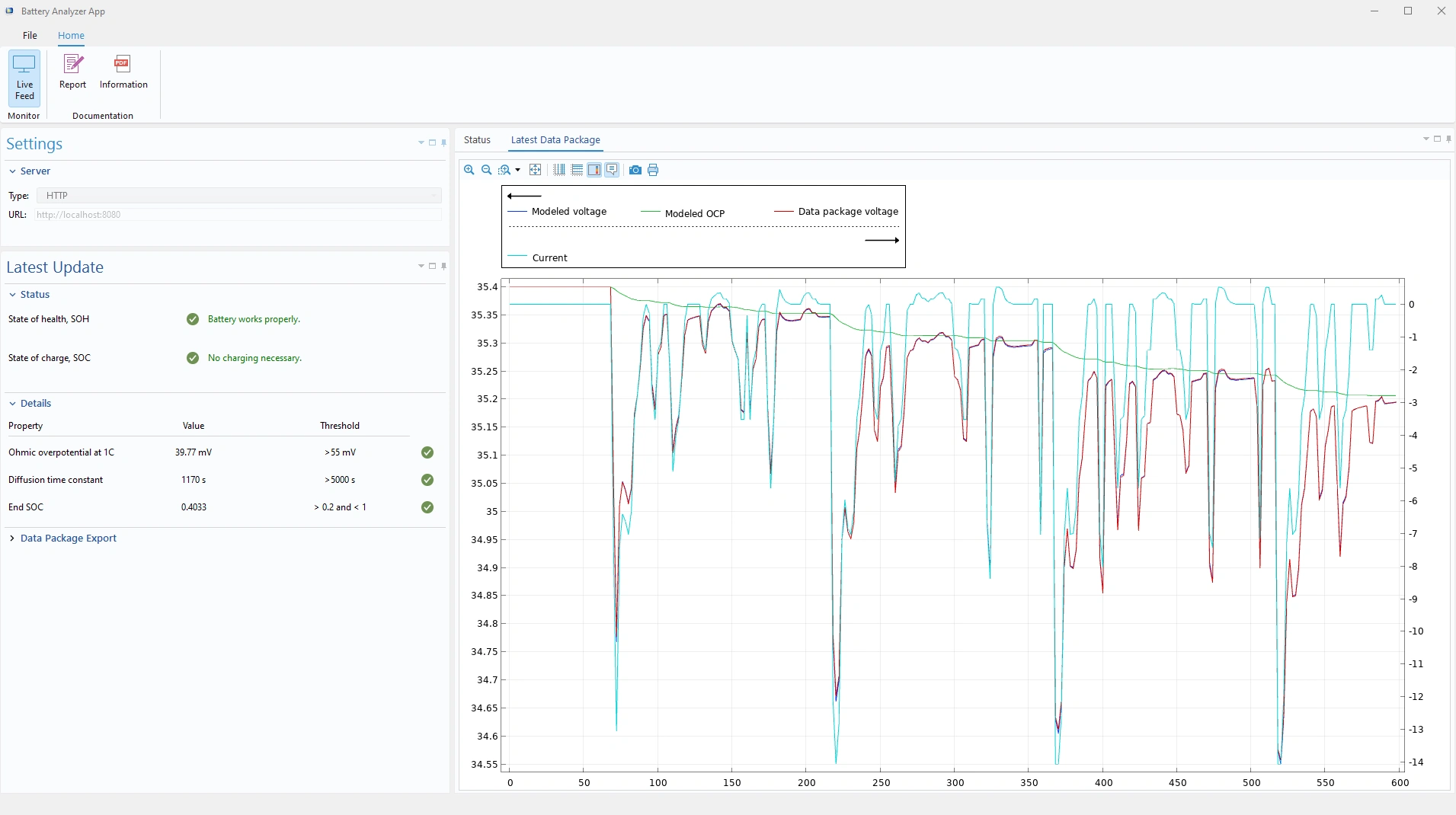Click the zoom extents icon
This screenshot has width=1456, height=815.
click(536, 170)
